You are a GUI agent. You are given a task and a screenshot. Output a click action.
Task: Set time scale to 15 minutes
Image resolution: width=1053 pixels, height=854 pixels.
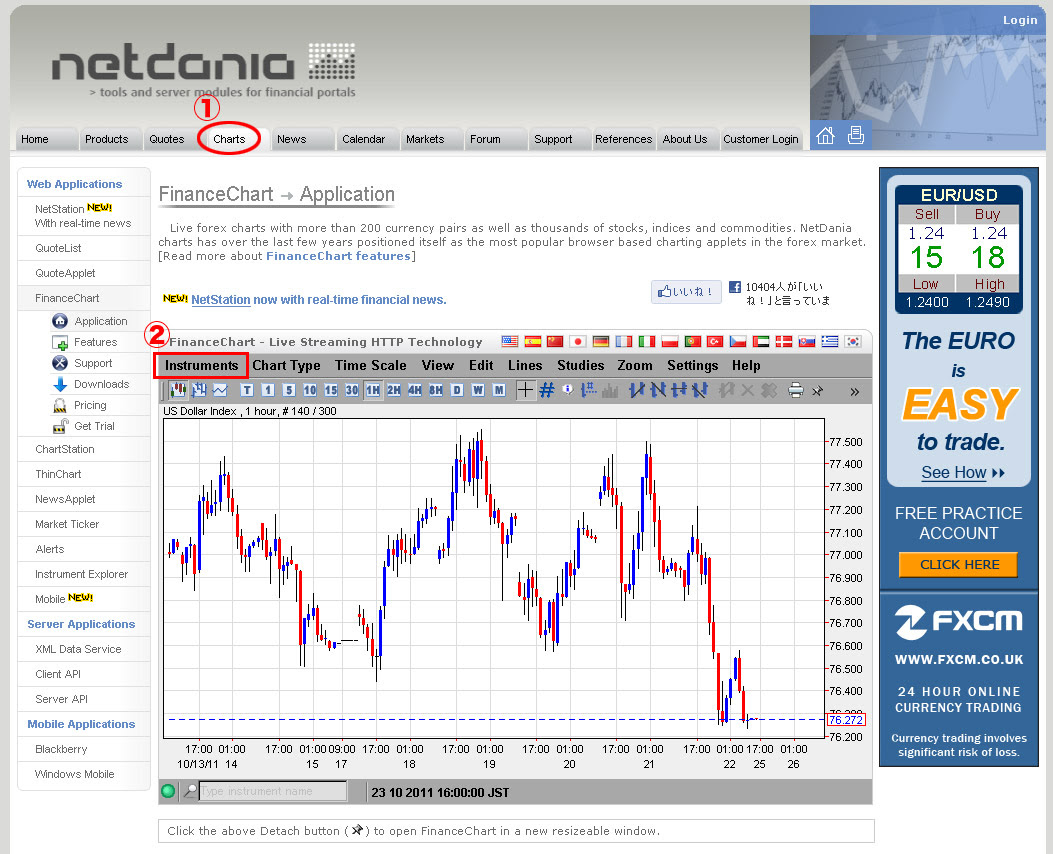(330, 390)
